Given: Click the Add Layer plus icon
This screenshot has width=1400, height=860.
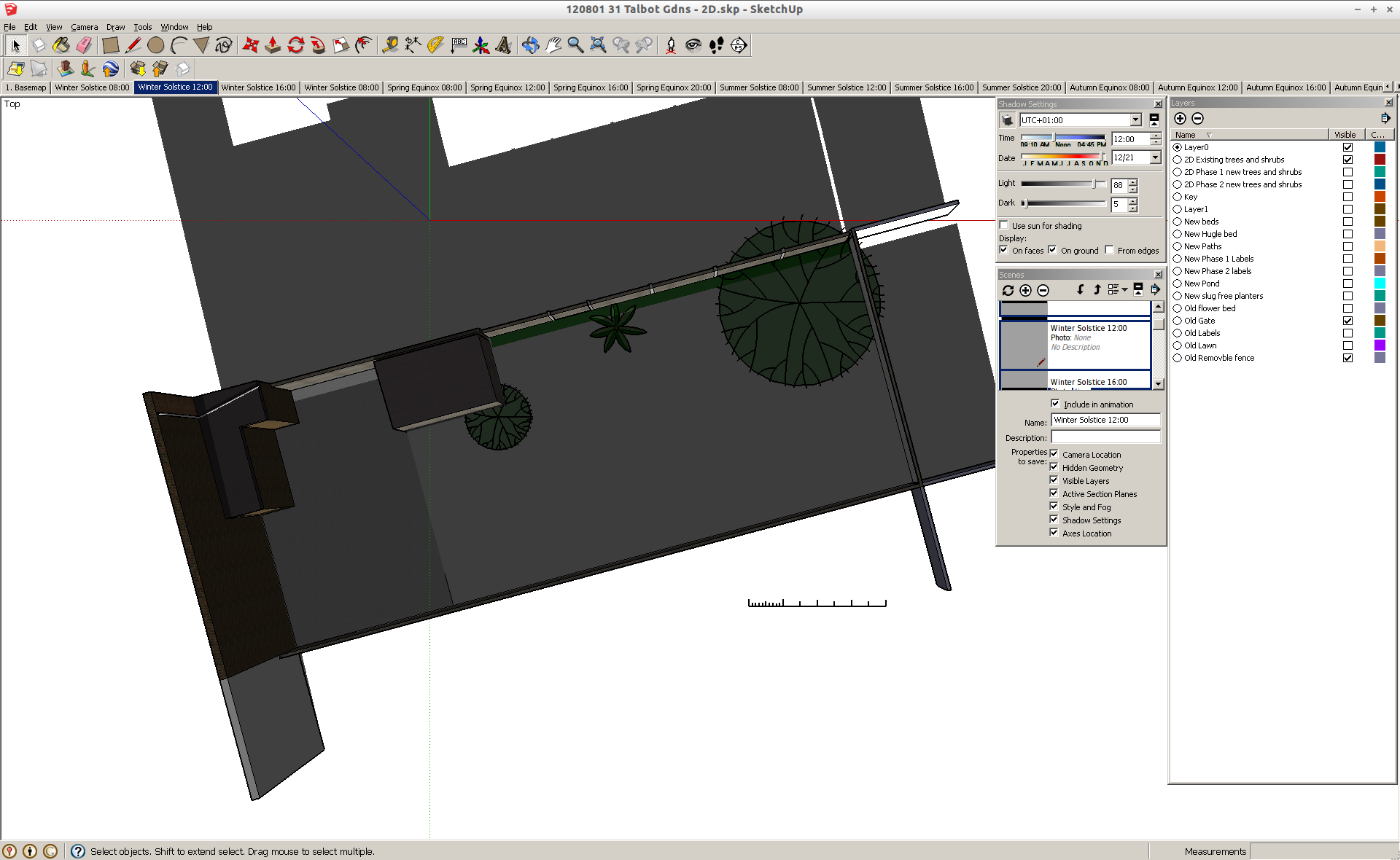Looking at the screenshot, I should tap(1180, 119).
